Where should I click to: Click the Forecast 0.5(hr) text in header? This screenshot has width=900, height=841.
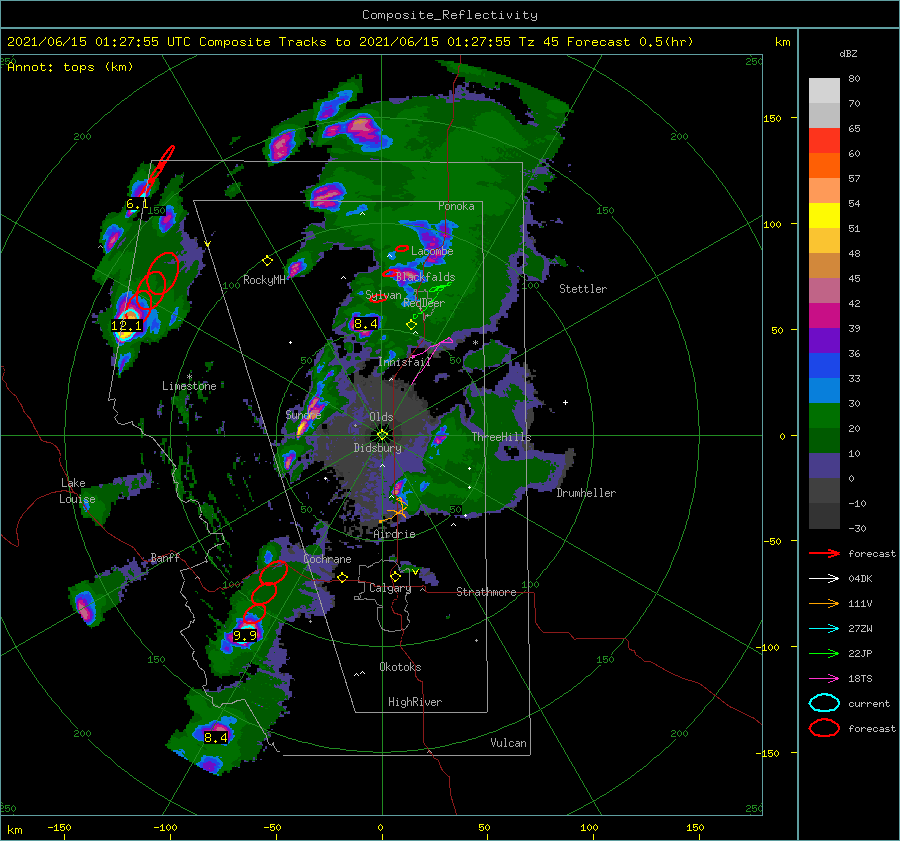click(x=630, y=42)
